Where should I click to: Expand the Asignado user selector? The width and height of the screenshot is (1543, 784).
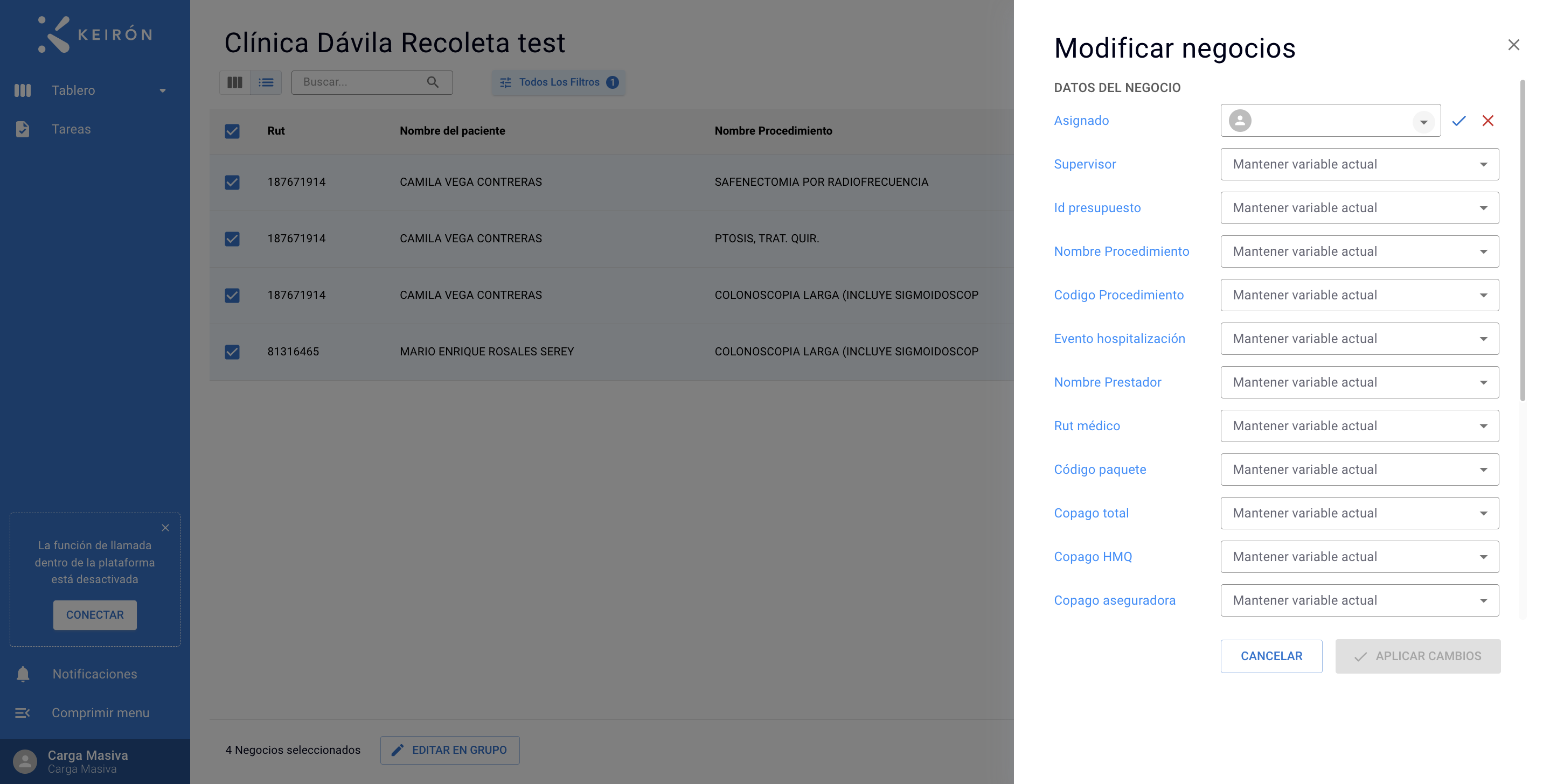pos(1423,122)
